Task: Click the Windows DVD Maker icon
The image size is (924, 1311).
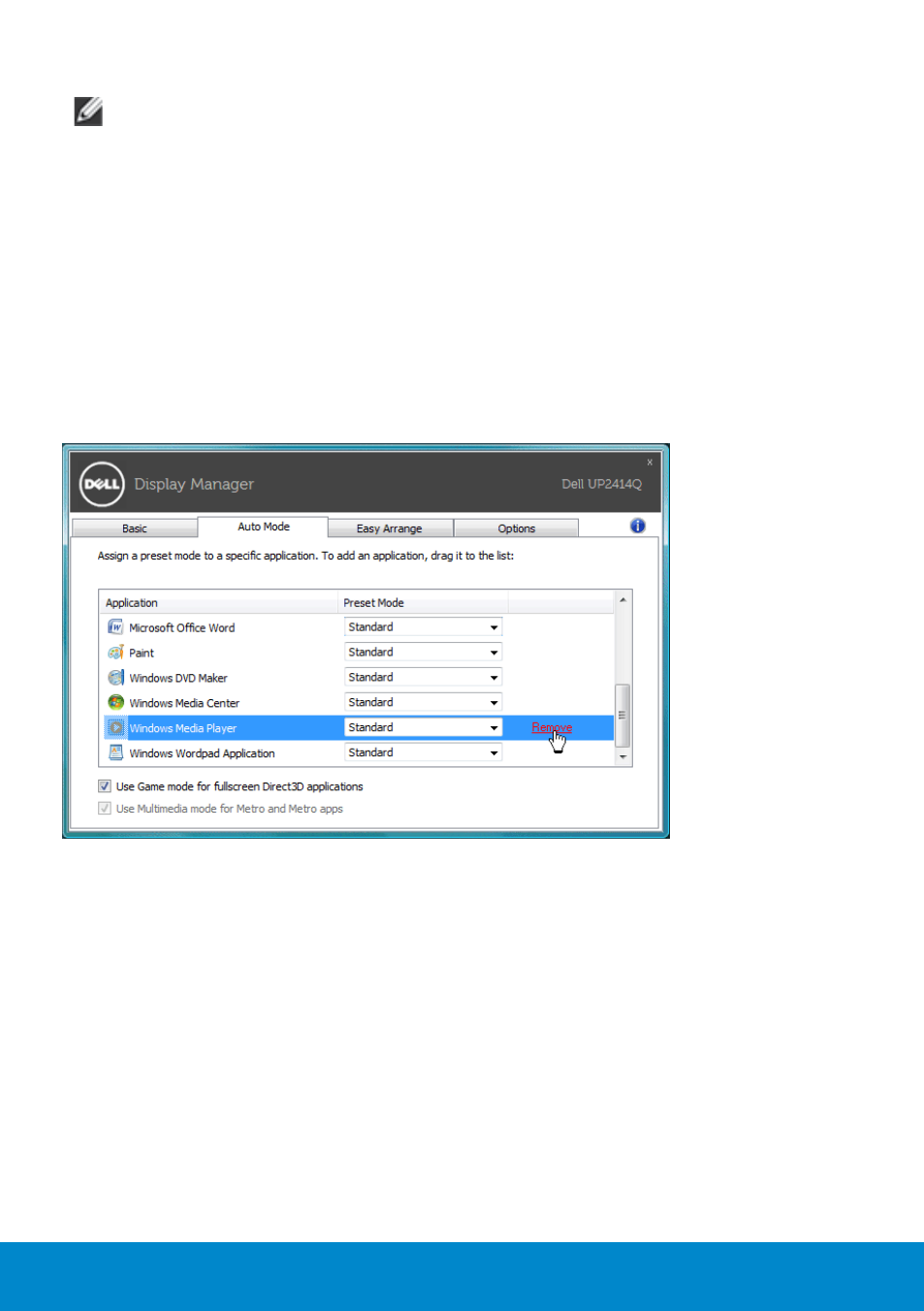Action: [115, 678]
